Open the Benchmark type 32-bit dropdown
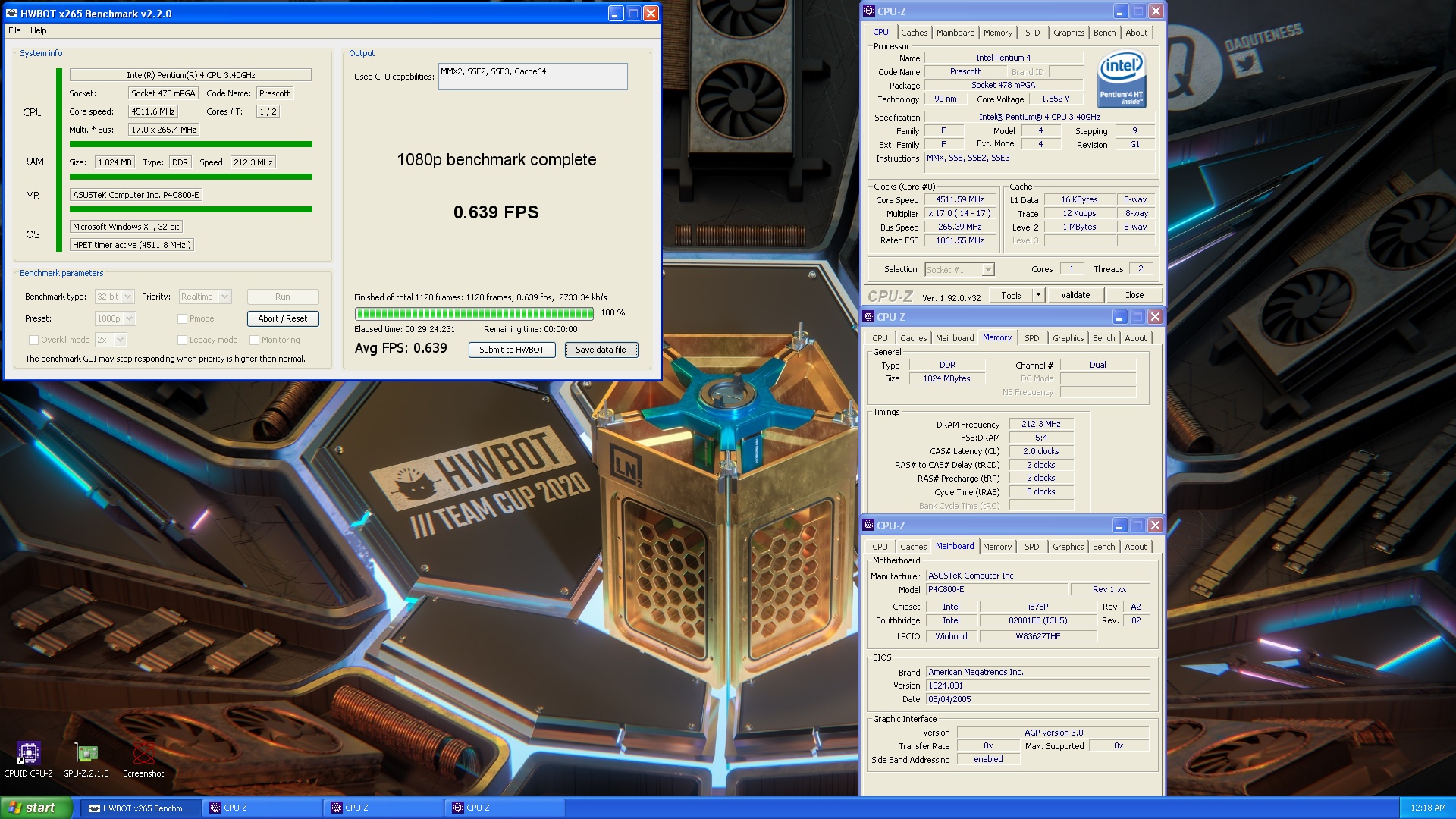The image size is (1456, 819). coord(115,297)
